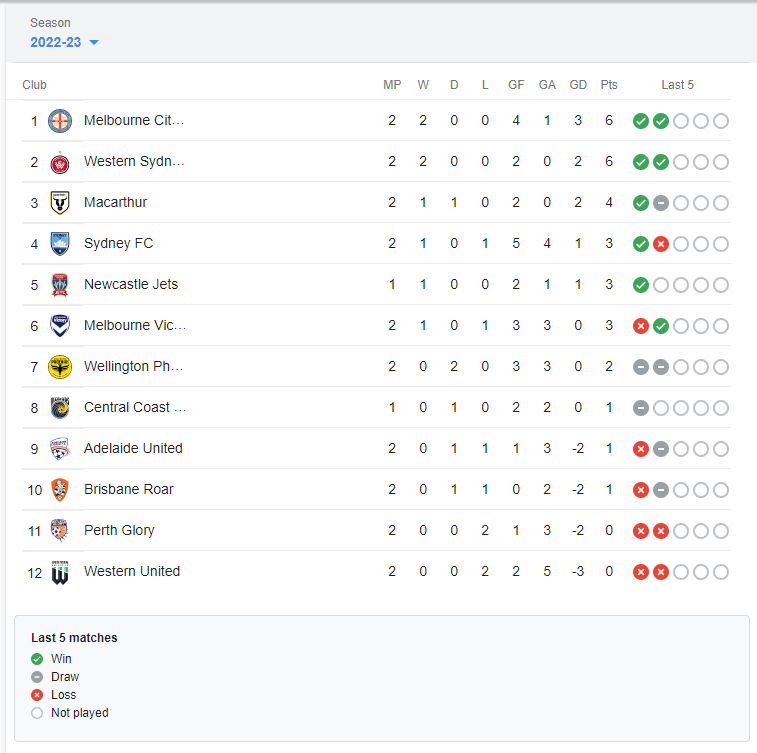Viewport: 757px width, 753px height.
Task: Click the Melbourne City club crest
Action: (60, 121)
